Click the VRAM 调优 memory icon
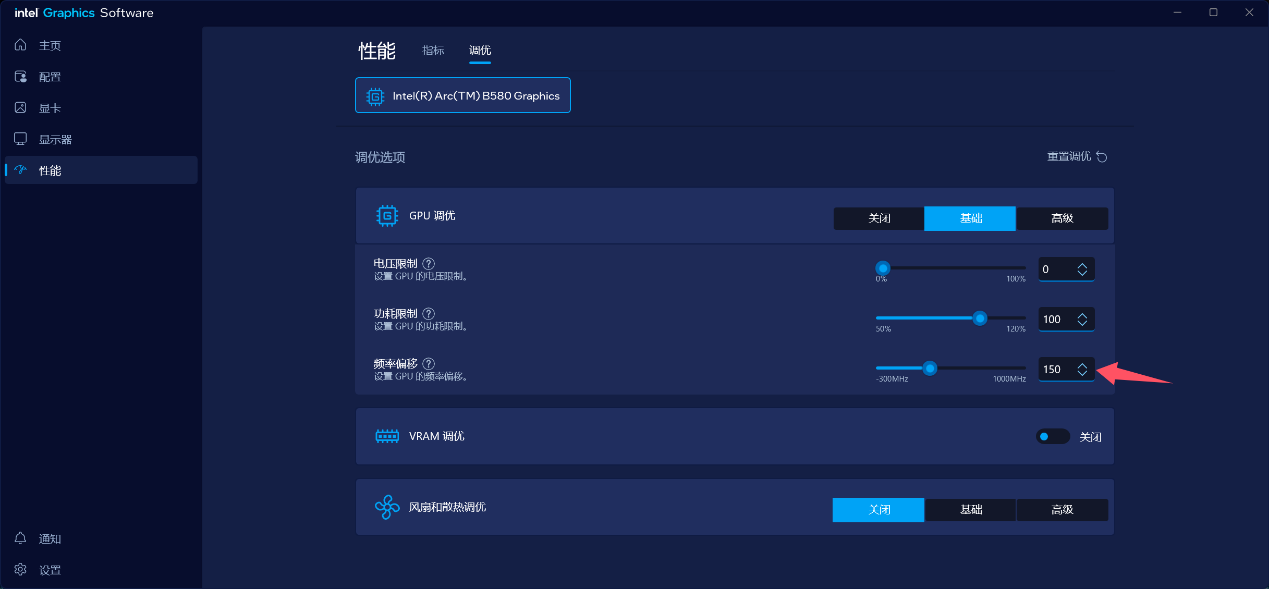 [x=386, y=436]
